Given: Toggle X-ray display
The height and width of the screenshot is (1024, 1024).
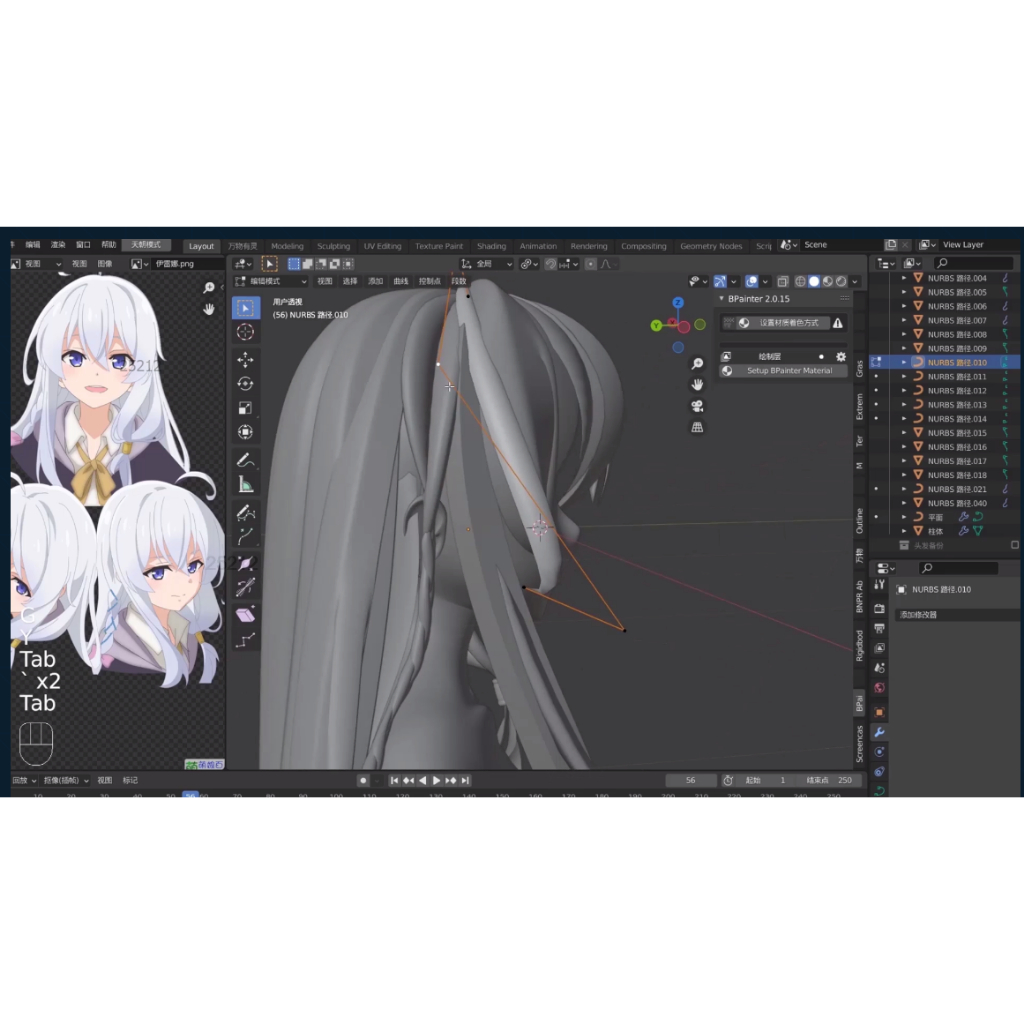Looking at the screenshot, I should [x=782, y=281].
